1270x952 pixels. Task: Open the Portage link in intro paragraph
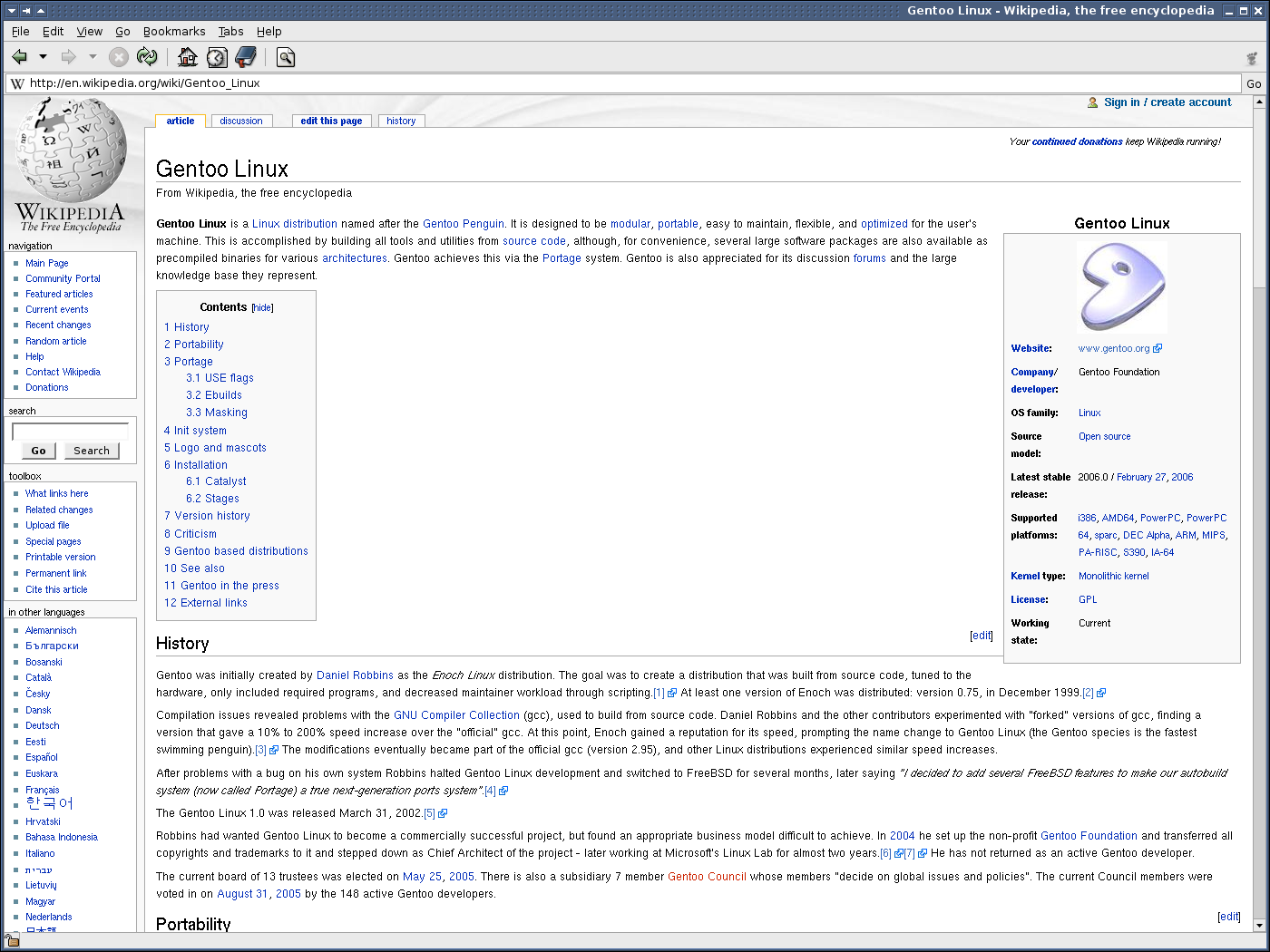click(x=562, y=258)
